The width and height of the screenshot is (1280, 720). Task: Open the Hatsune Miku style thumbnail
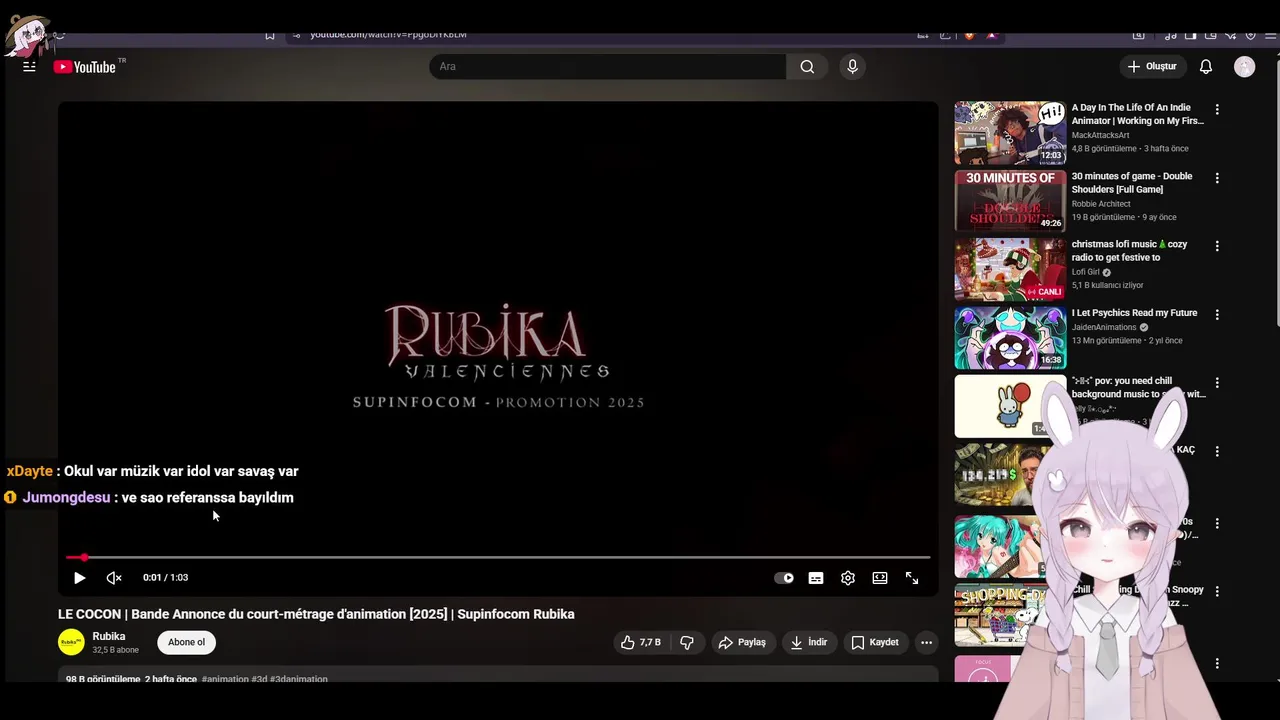(1000, 547)
